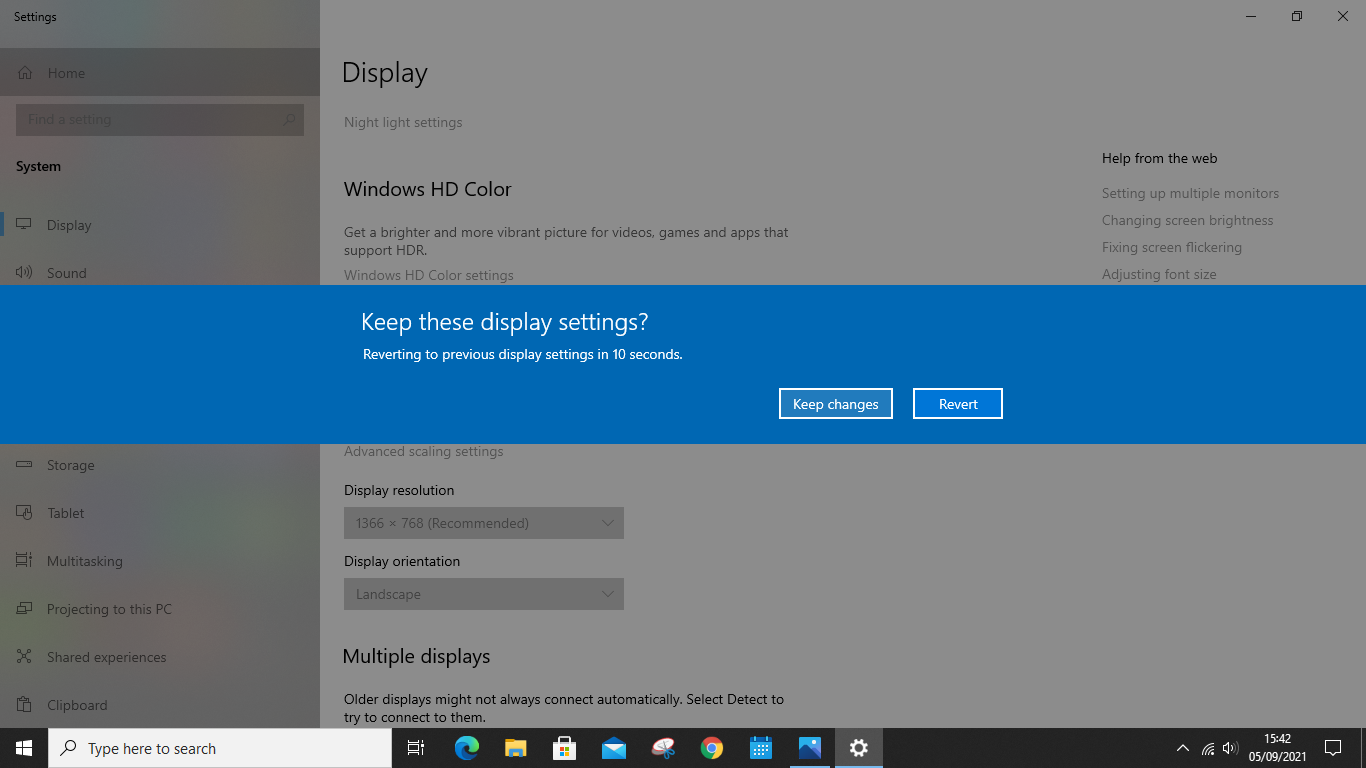
Task: Open Snip & Sketch from the taskbar
Action: 662,748
